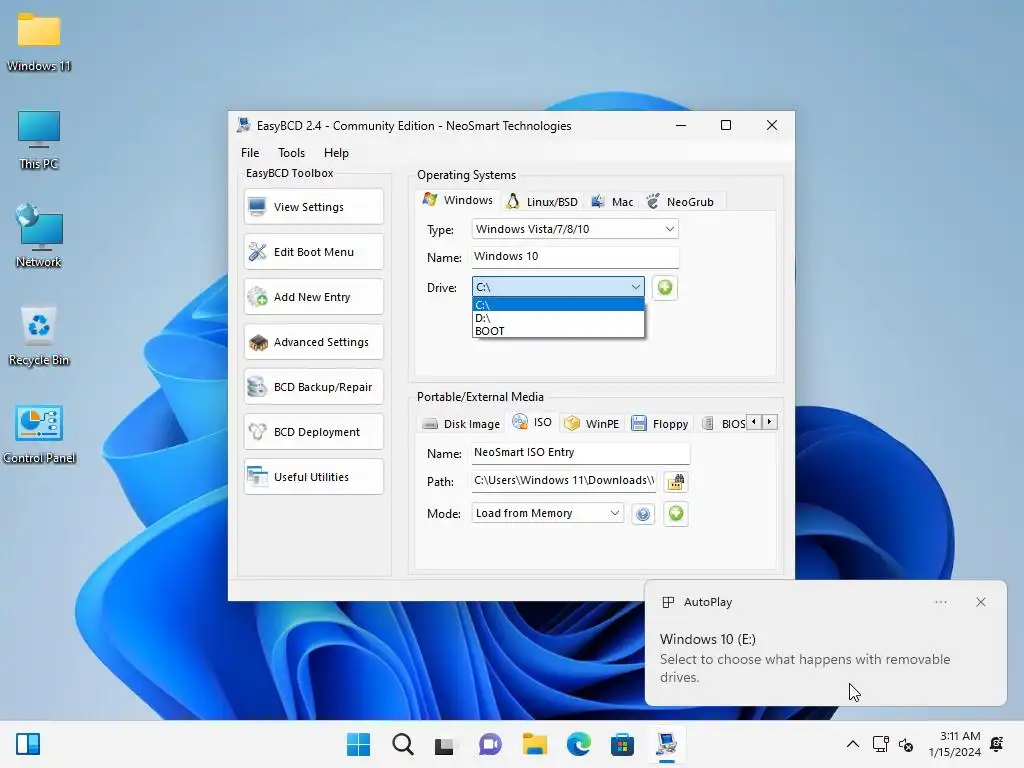Click volume tray icon
The width and height of the screenshot is (1024, 768).
click(x=906, y=744)
